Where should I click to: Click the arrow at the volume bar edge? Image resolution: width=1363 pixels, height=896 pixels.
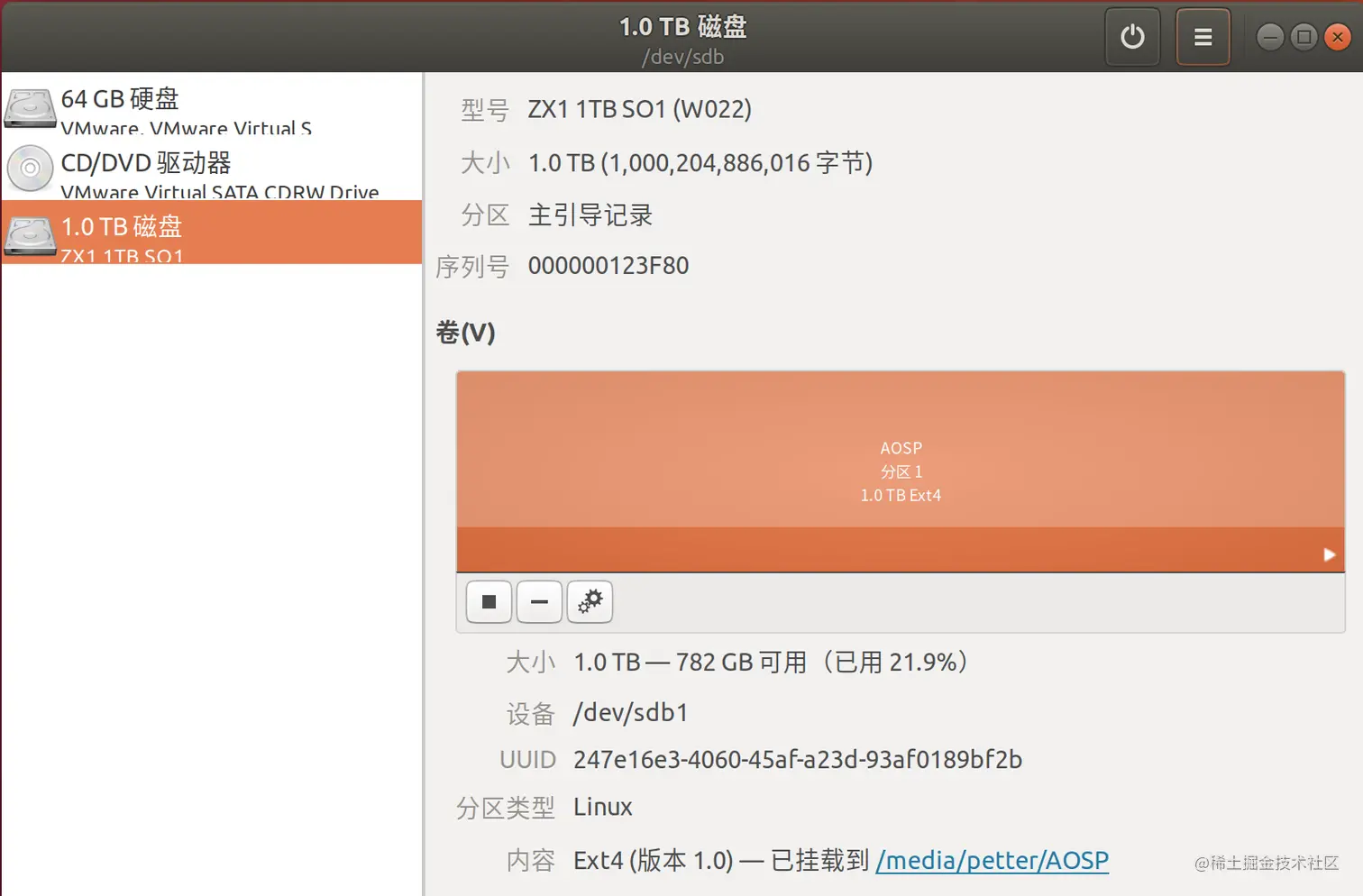click(x=1329, y=553)
